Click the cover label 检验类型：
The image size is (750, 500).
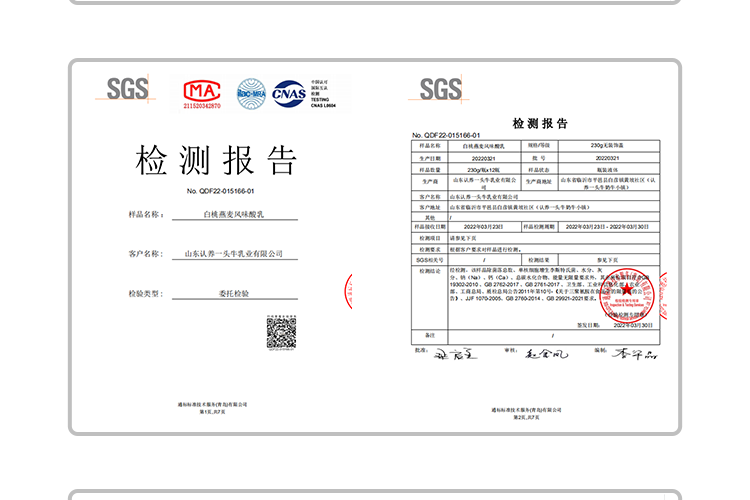pos(146,293)
